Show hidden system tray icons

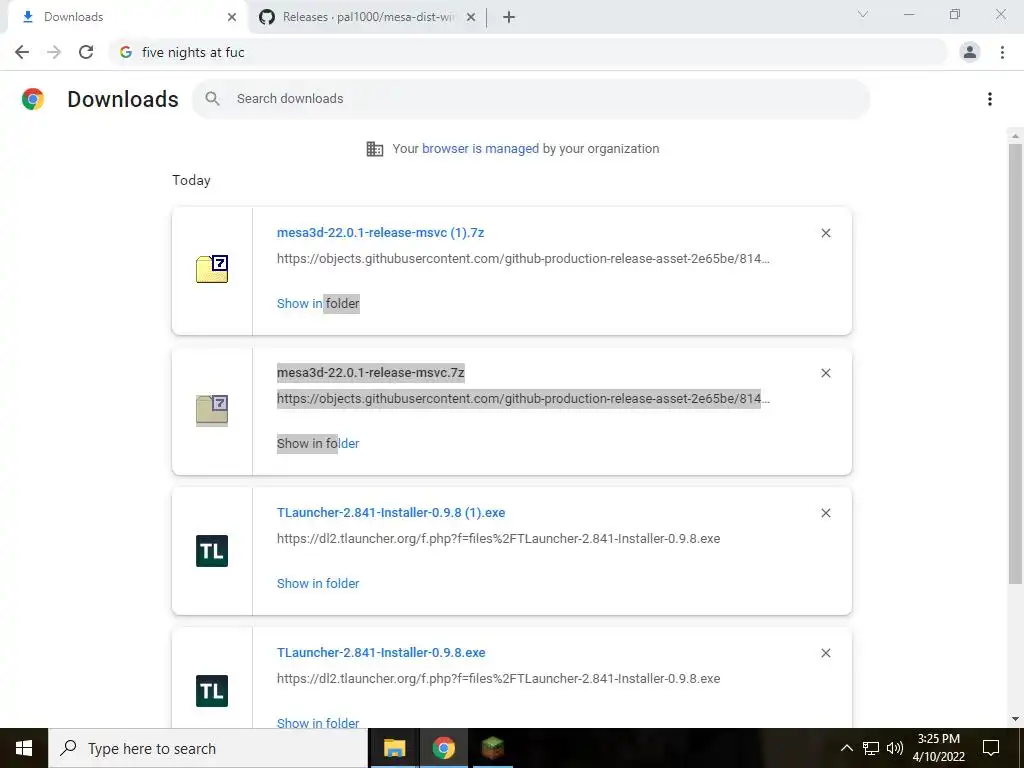coord(846,748)
